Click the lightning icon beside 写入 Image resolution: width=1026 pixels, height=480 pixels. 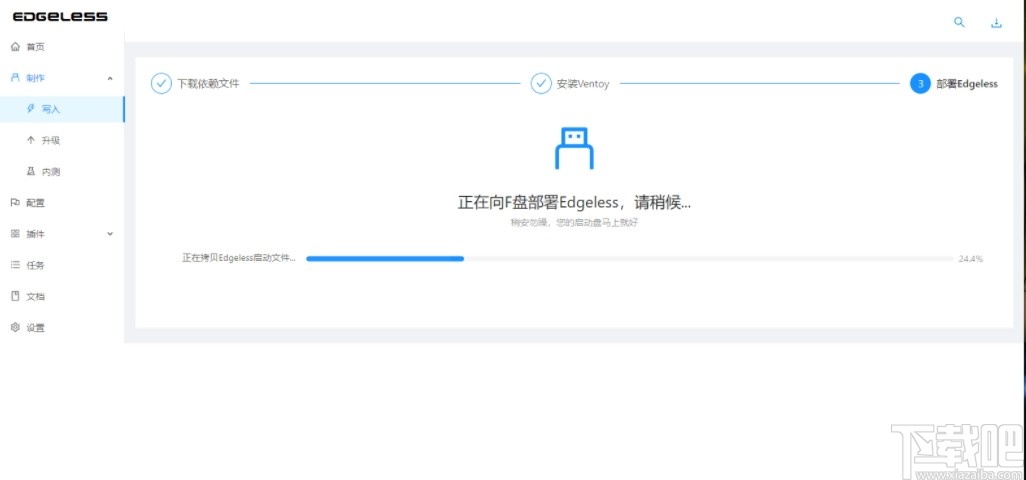tap(31, 109)
